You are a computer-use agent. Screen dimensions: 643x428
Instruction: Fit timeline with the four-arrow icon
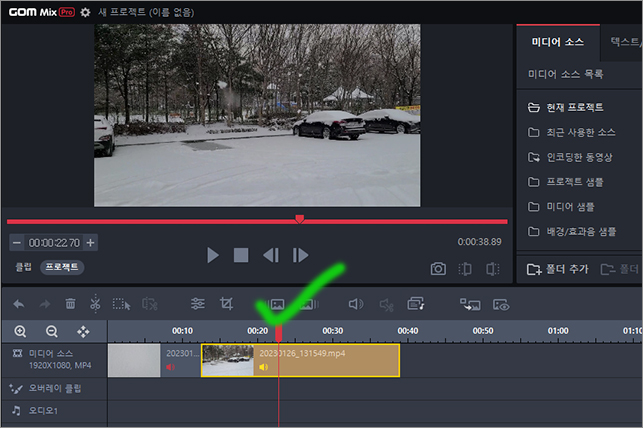83,331
